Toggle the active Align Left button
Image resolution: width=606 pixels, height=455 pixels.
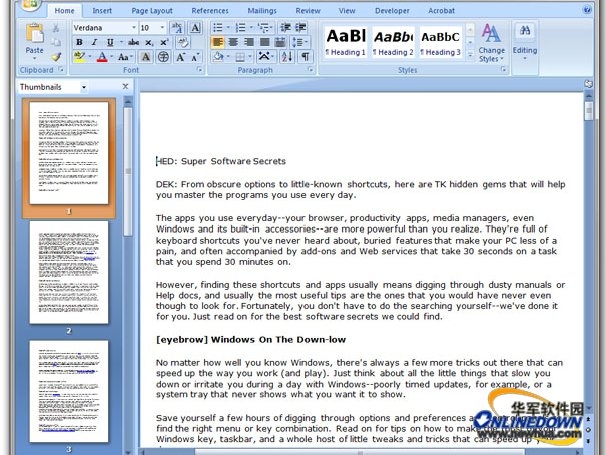pos(218,42)
